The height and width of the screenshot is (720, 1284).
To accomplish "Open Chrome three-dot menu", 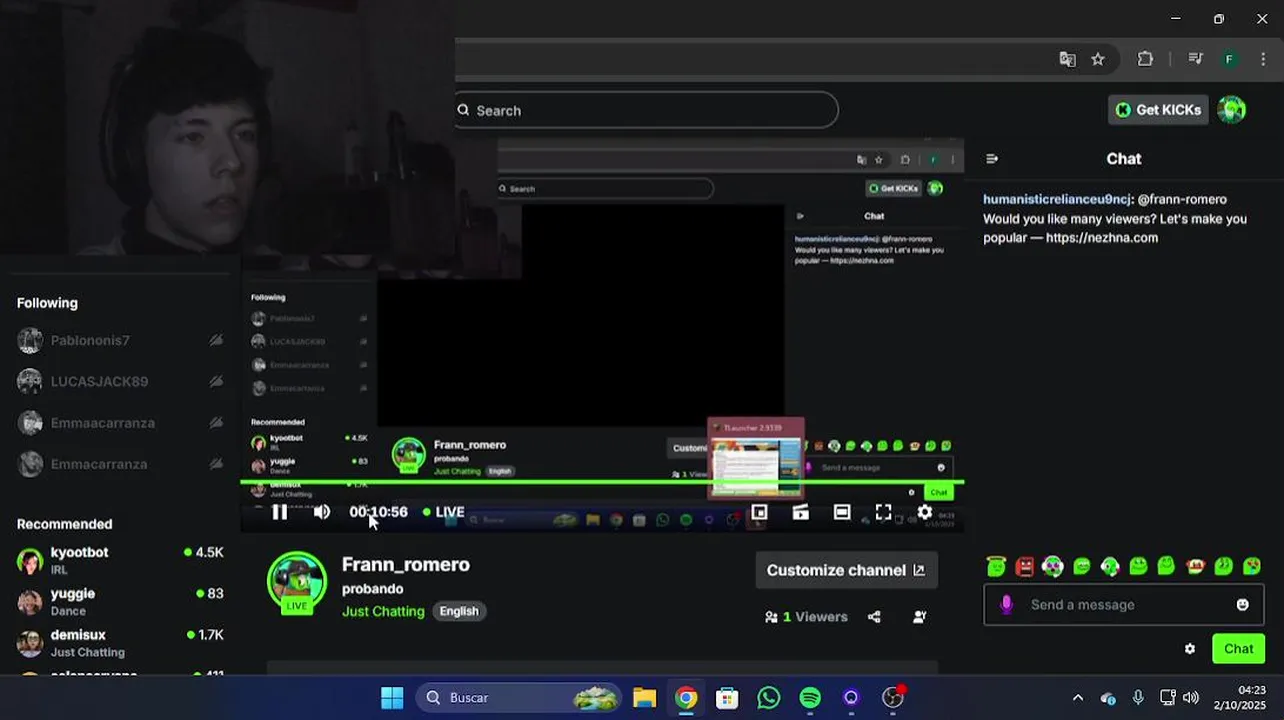I will (x=1263, y=59).
